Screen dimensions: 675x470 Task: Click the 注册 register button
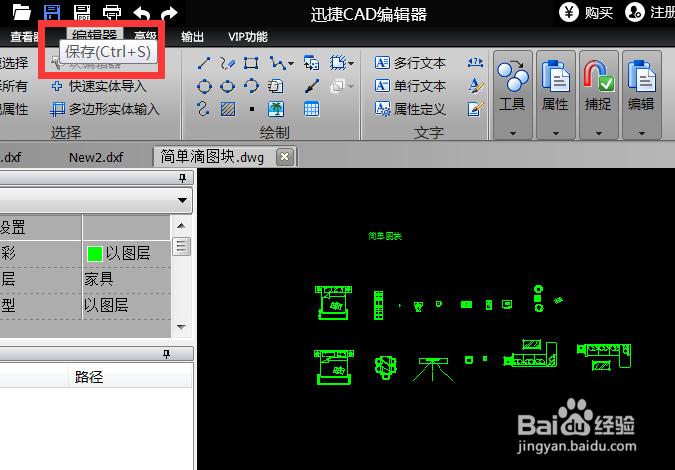[650, 12]
